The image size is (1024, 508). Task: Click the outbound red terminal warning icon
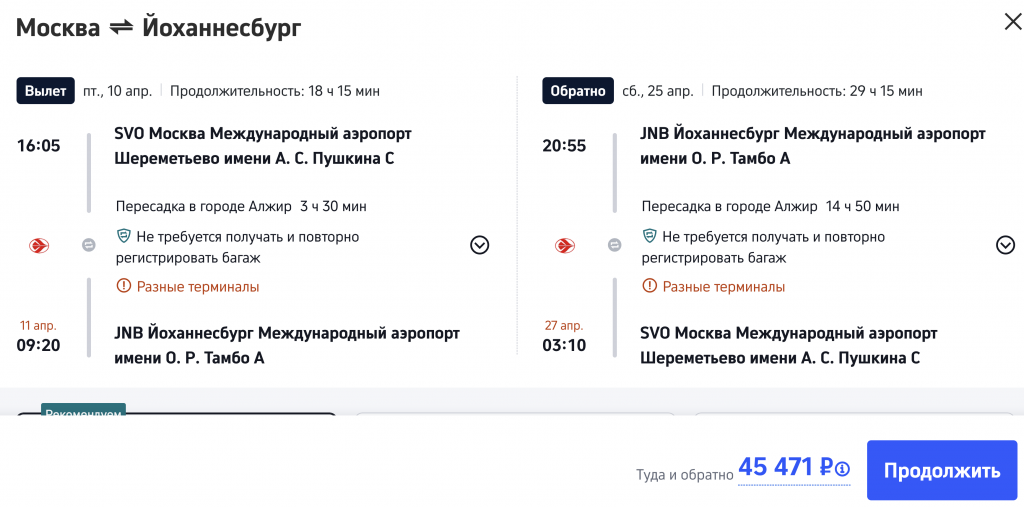click(x=124, y=286)
